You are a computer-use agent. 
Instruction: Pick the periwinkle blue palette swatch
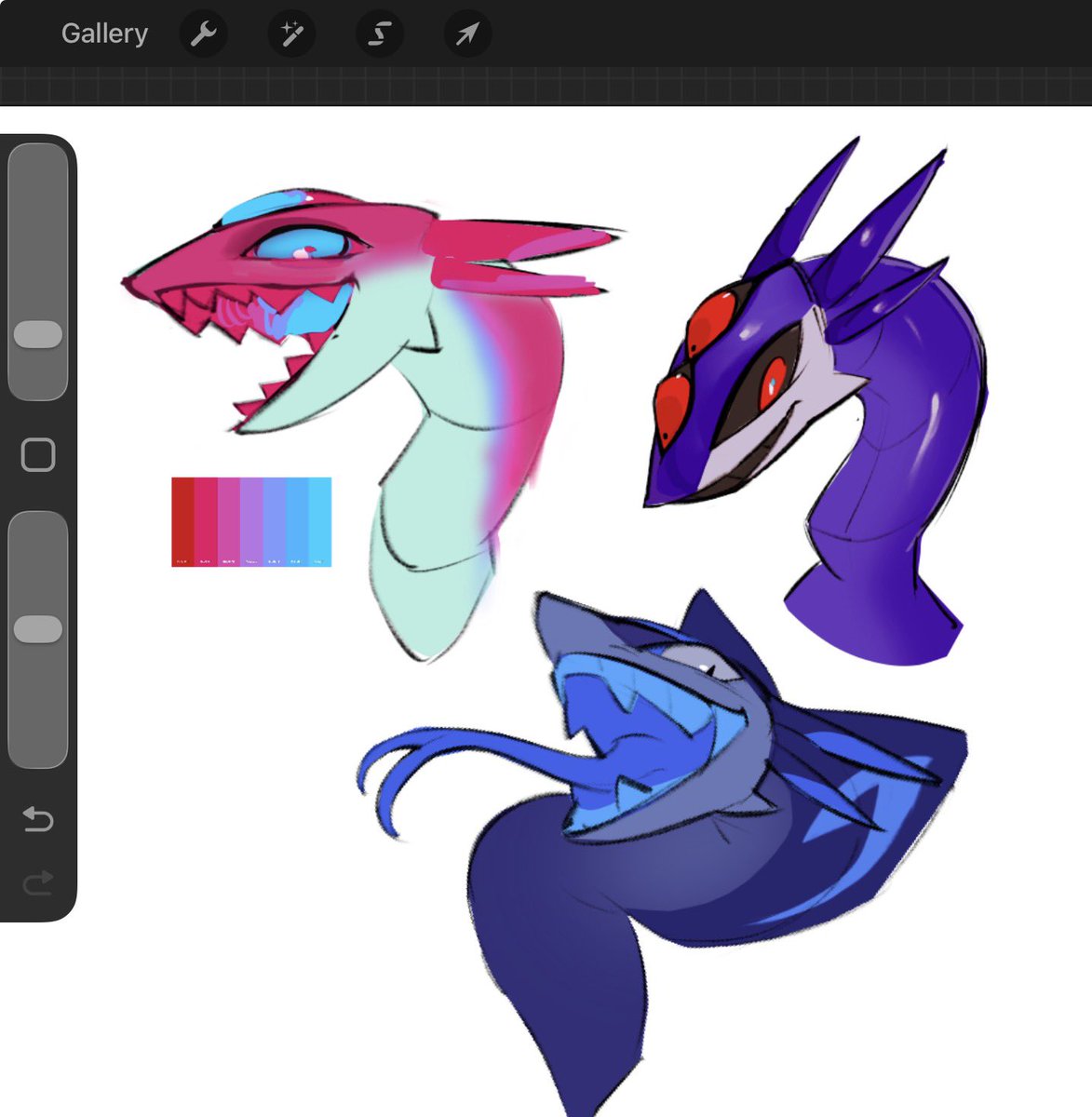pos(275,521)
